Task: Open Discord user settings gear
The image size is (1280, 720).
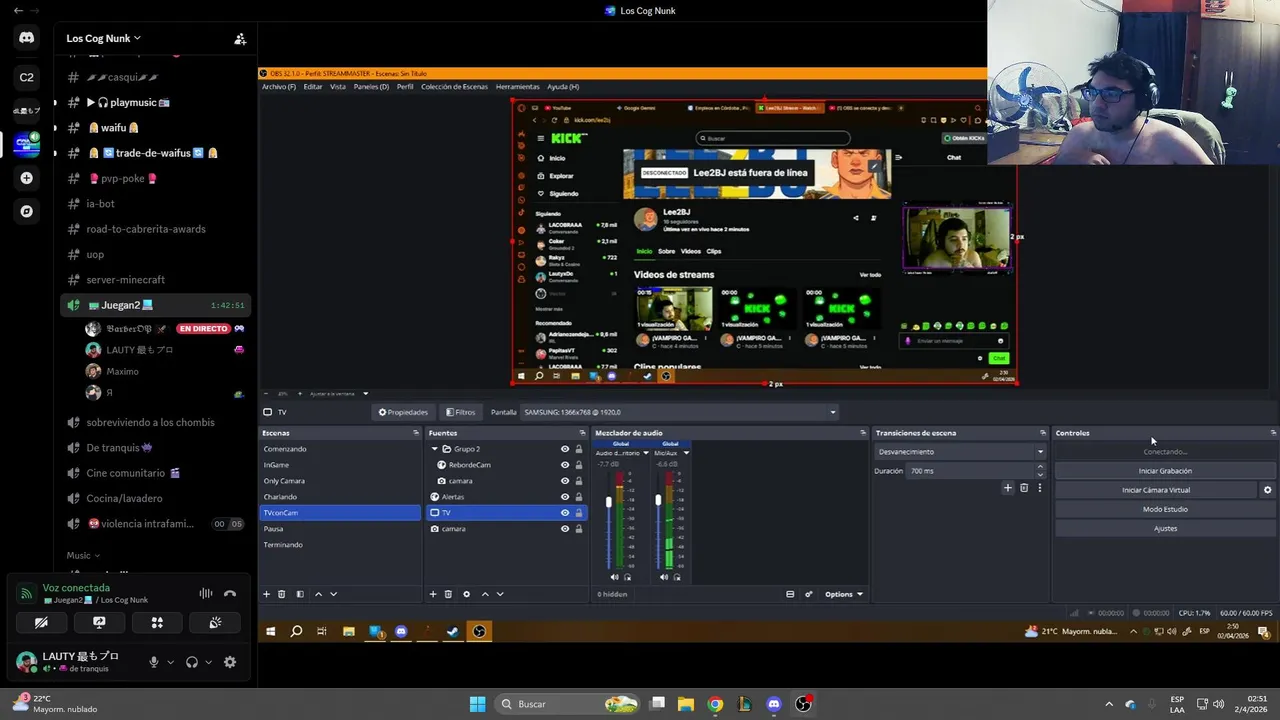Action: (x=230, y=662)
